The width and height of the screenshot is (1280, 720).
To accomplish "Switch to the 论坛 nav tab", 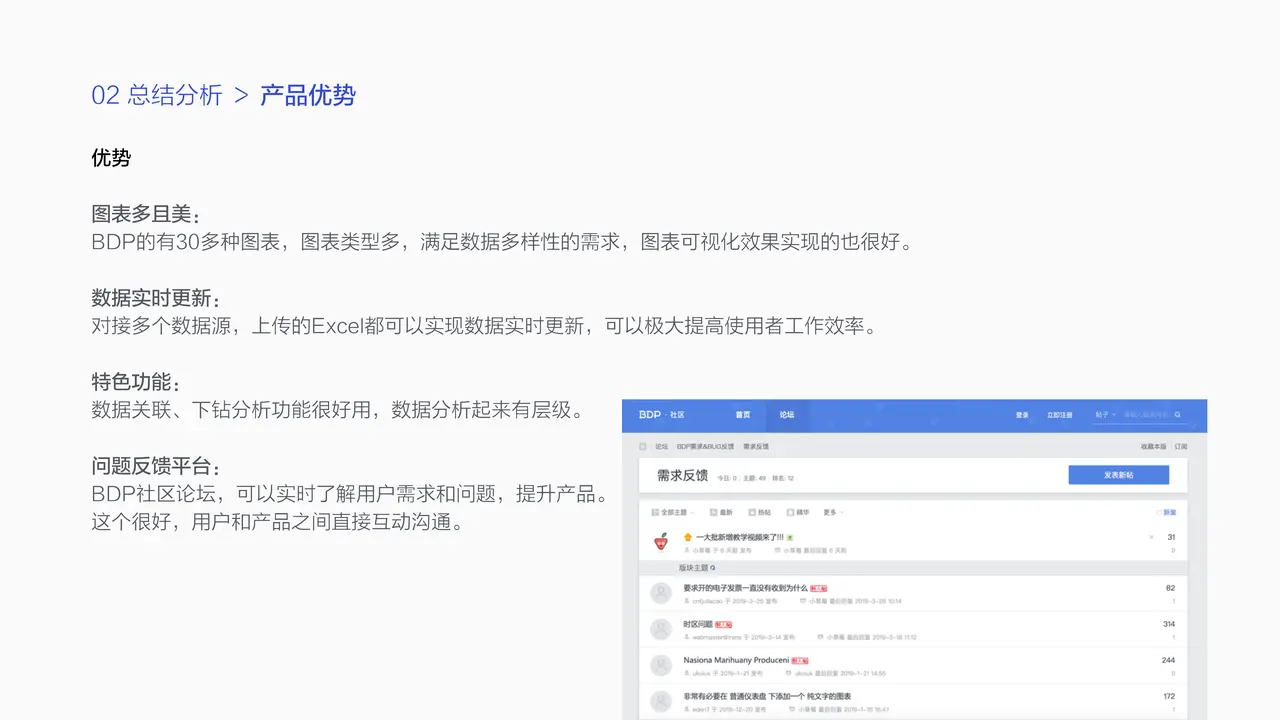I will (787, 415).
